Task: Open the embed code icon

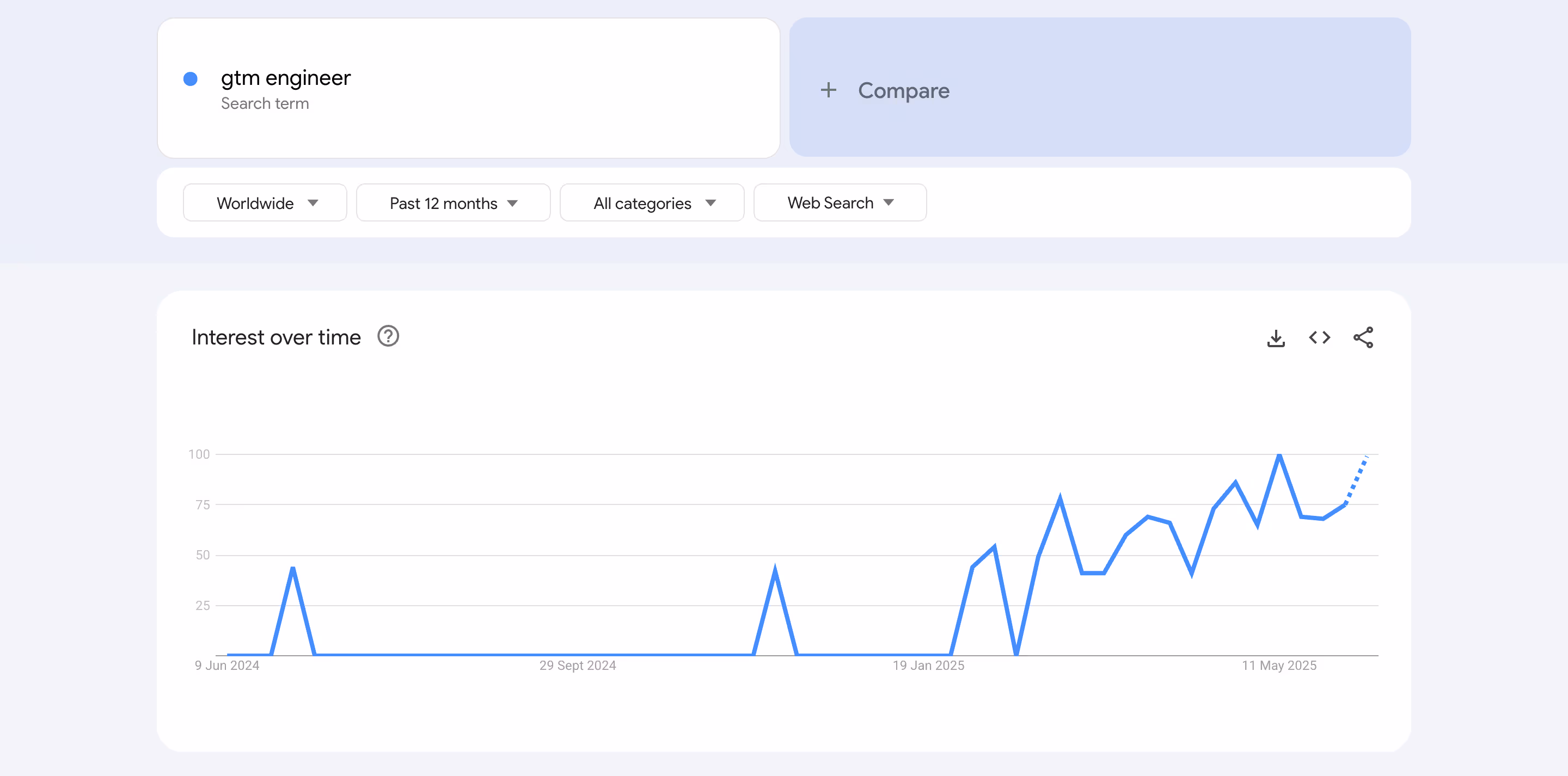Action: pos(1319,338)
